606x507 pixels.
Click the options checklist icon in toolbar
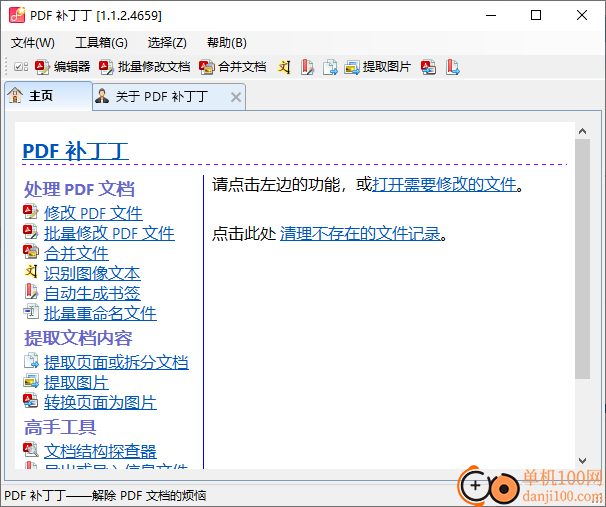click(21, 67)
